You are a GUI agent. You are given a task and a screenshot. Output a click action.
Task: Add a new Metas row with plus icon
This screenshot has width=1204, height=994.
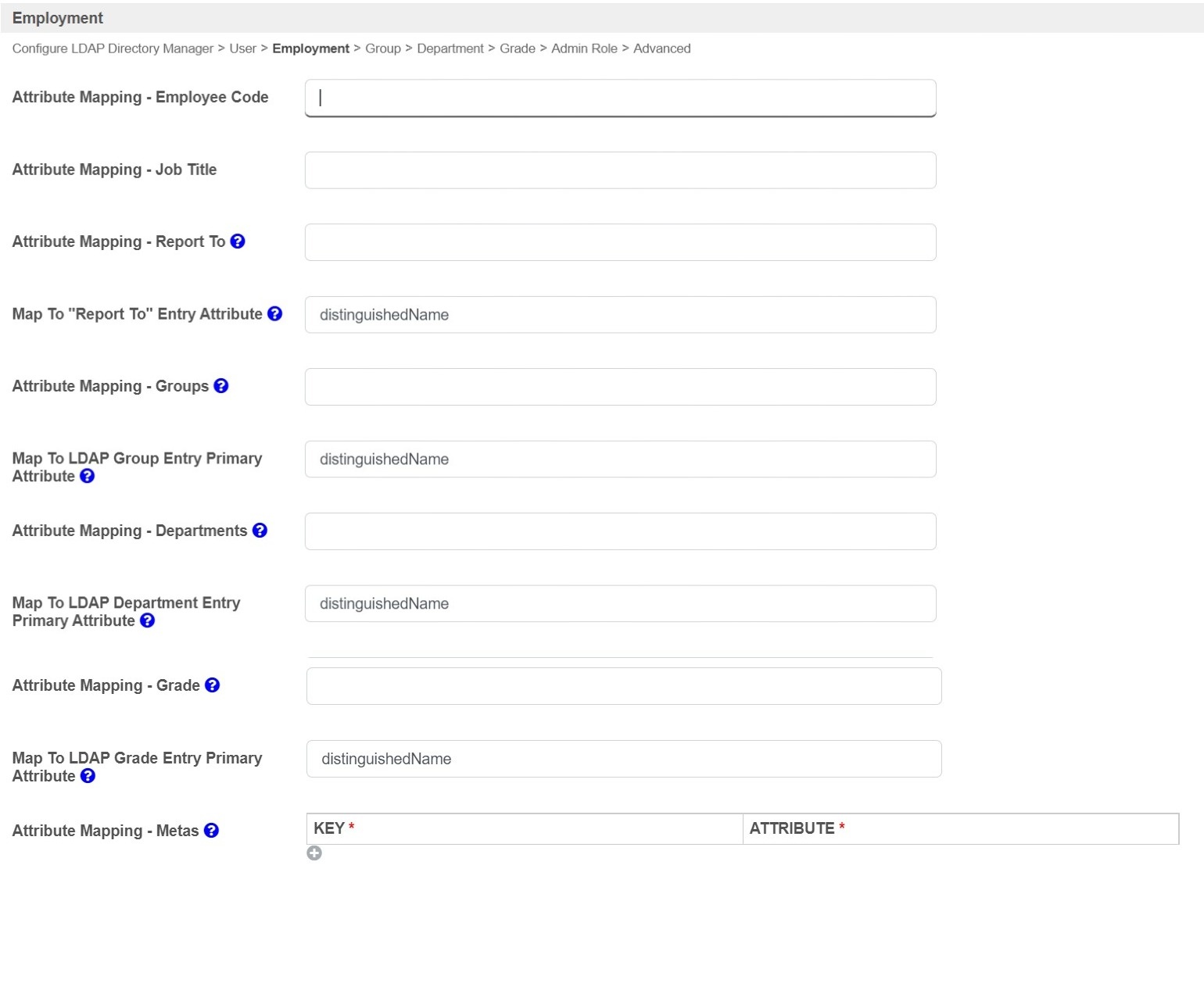pyautogui.click(x=314, y=853)
